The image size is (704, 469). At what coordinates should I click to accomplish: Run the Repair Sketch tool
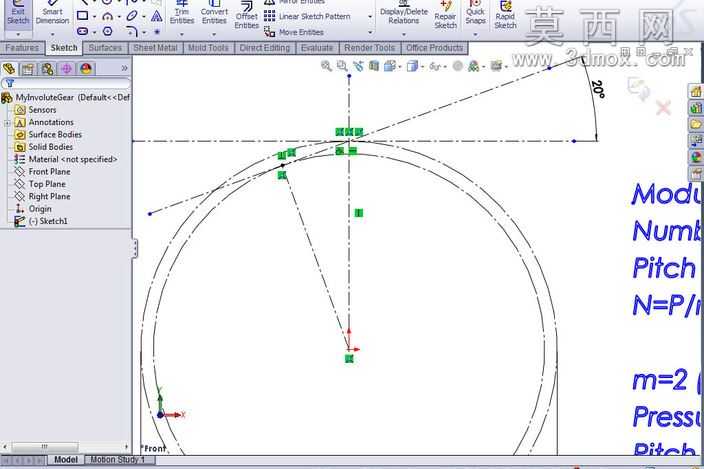pyautogui.click(x=445, y=15)
